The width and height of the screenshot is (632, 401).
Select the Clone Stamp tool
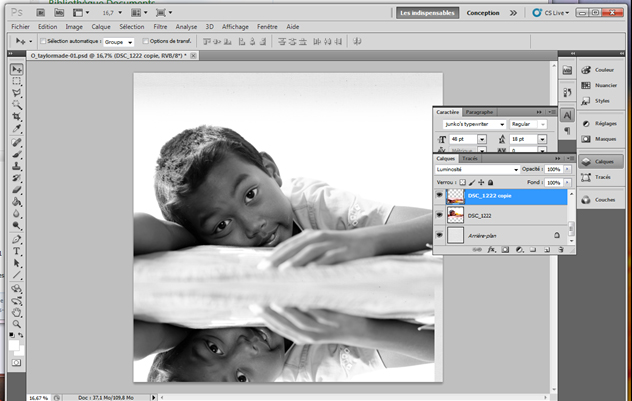point(17,166)
